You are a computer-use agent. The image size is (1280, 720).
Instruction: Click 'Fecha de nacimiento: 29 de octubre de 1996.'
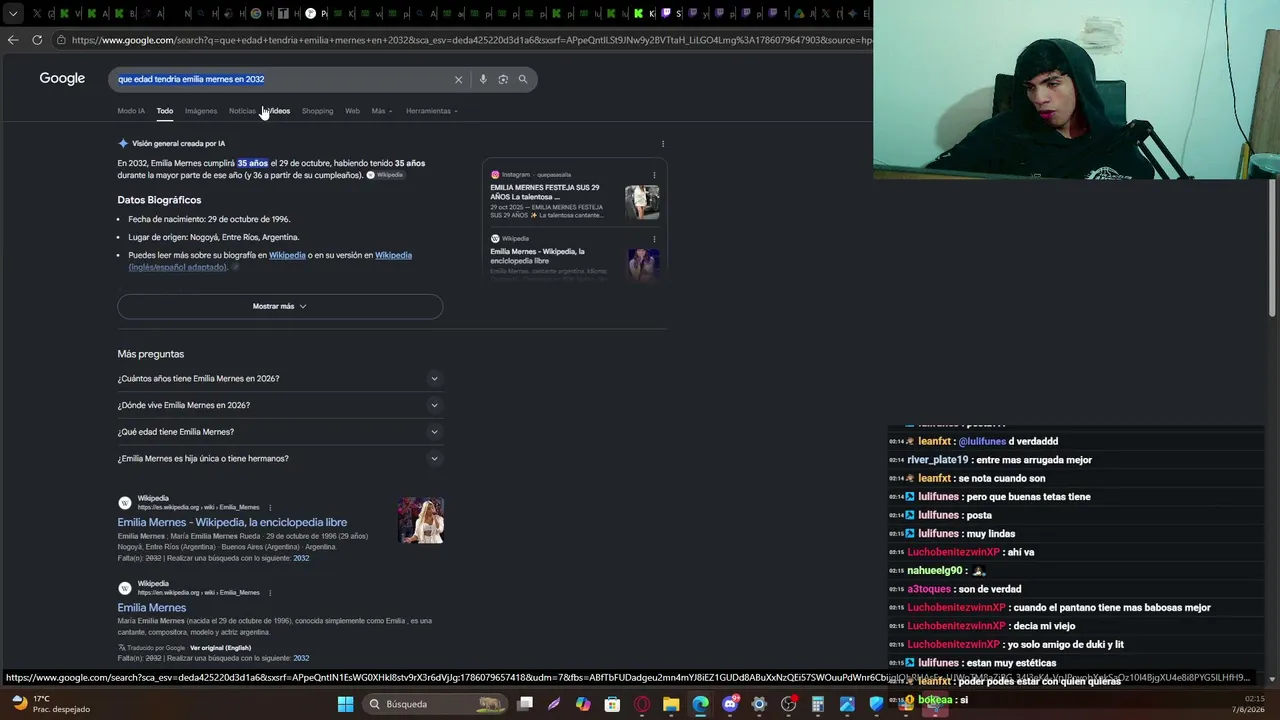click(x=209, y=219)
